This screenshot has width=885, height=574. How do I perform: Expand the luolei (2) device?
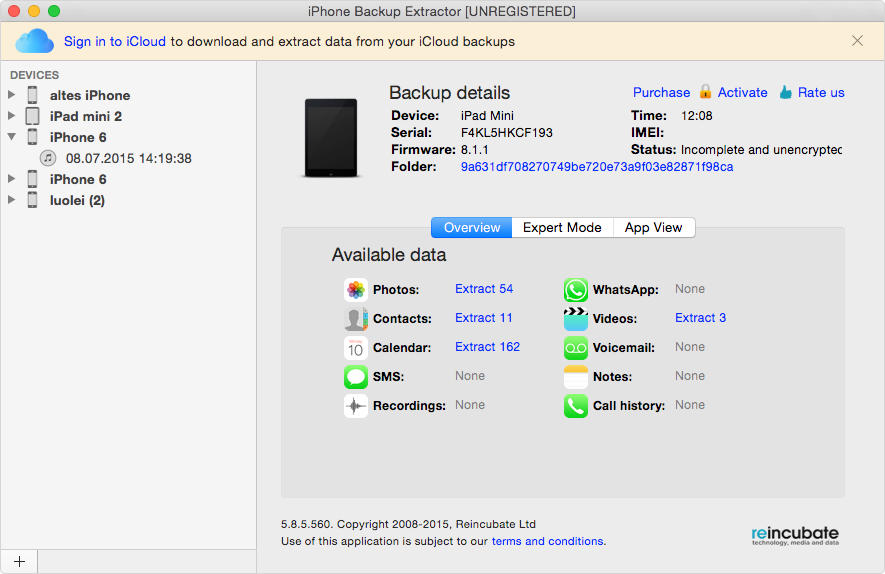11,200
